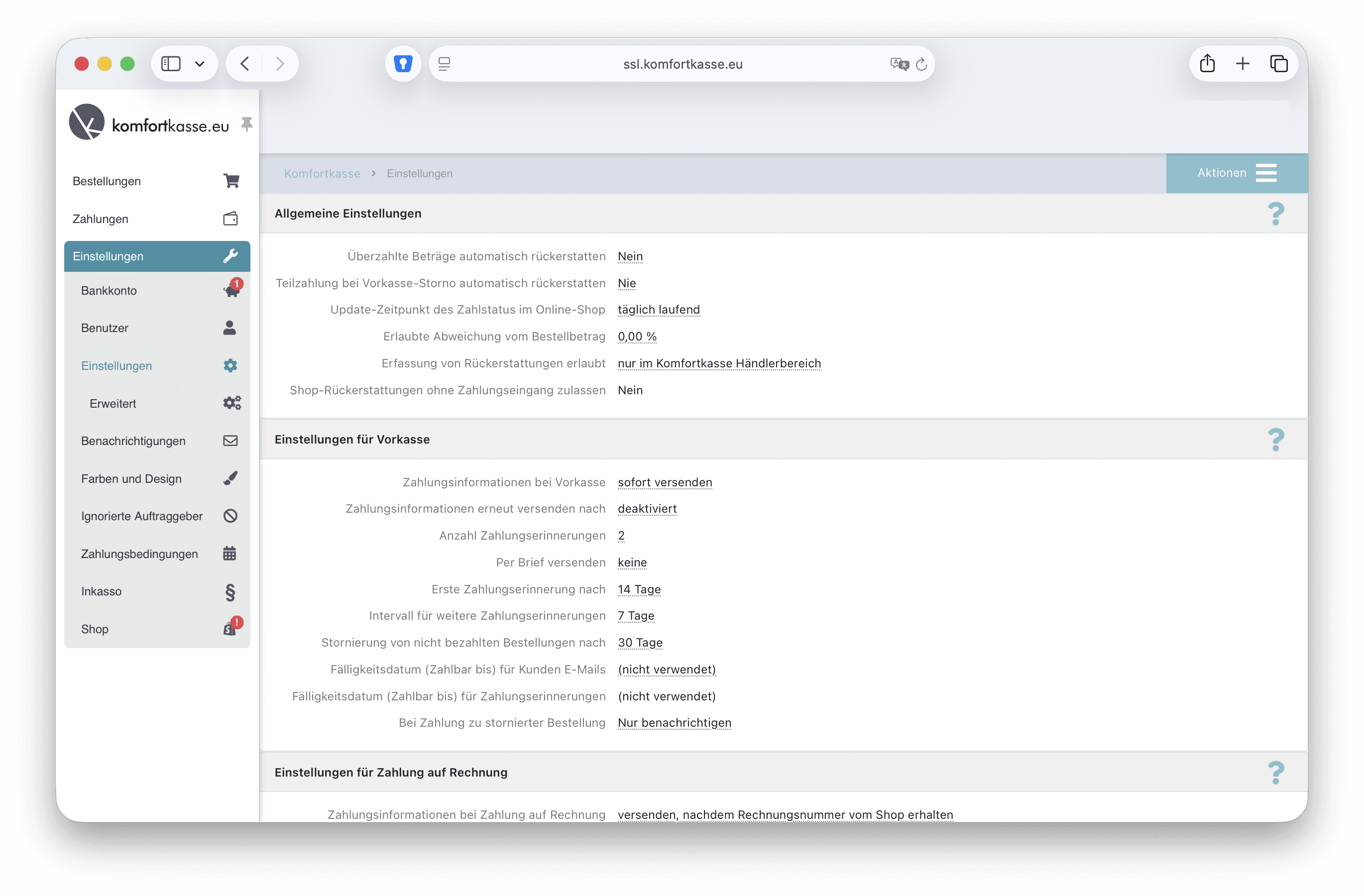Click the gear icon beside Einstellungen submenu
Screen dimensions: 1364x896
(x=230, y=365)
